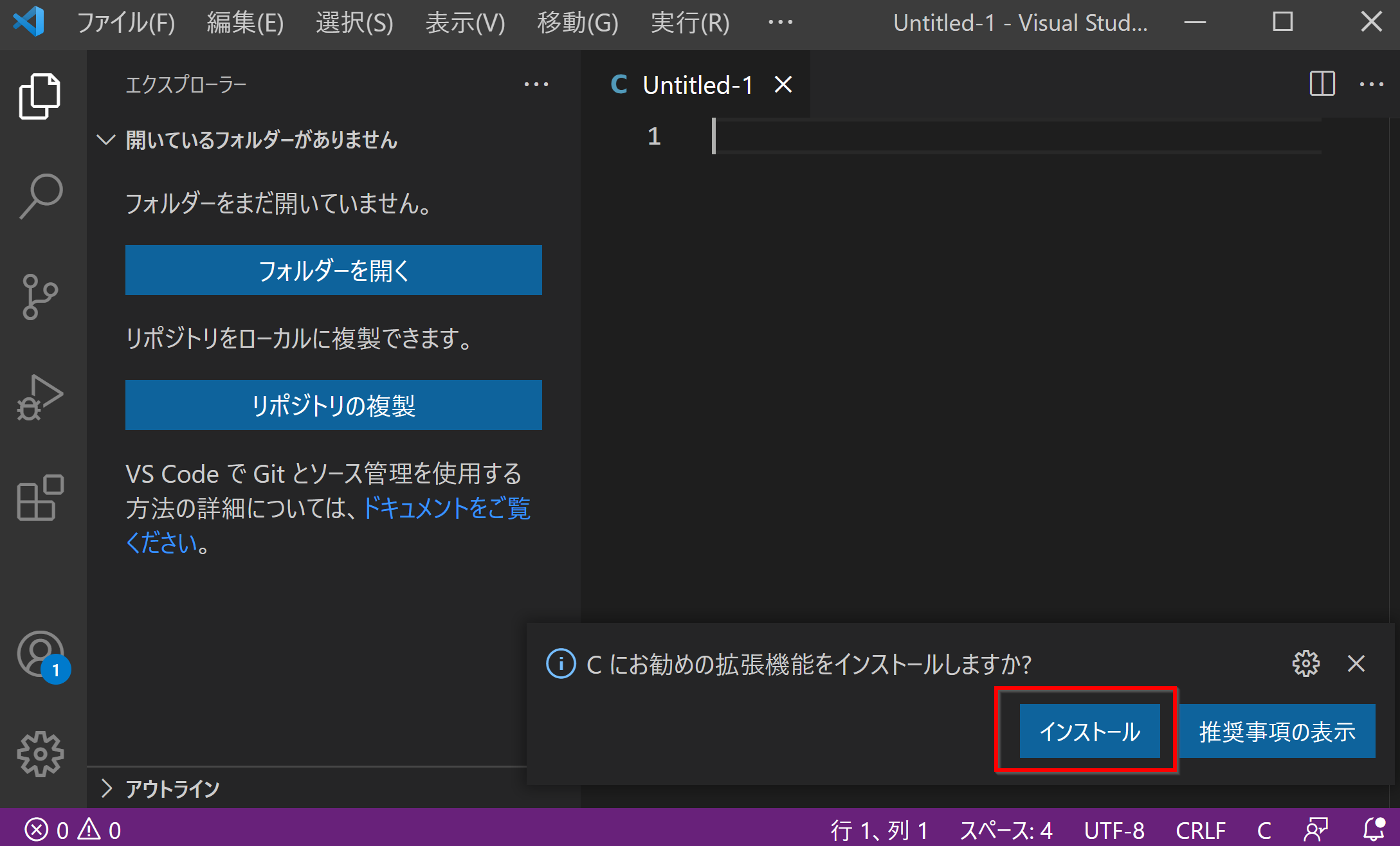Dismiss the extension recommendation notification
Image resolution: width=1400 pixels, height=846 pixels.
click(x=1356, y=663)
